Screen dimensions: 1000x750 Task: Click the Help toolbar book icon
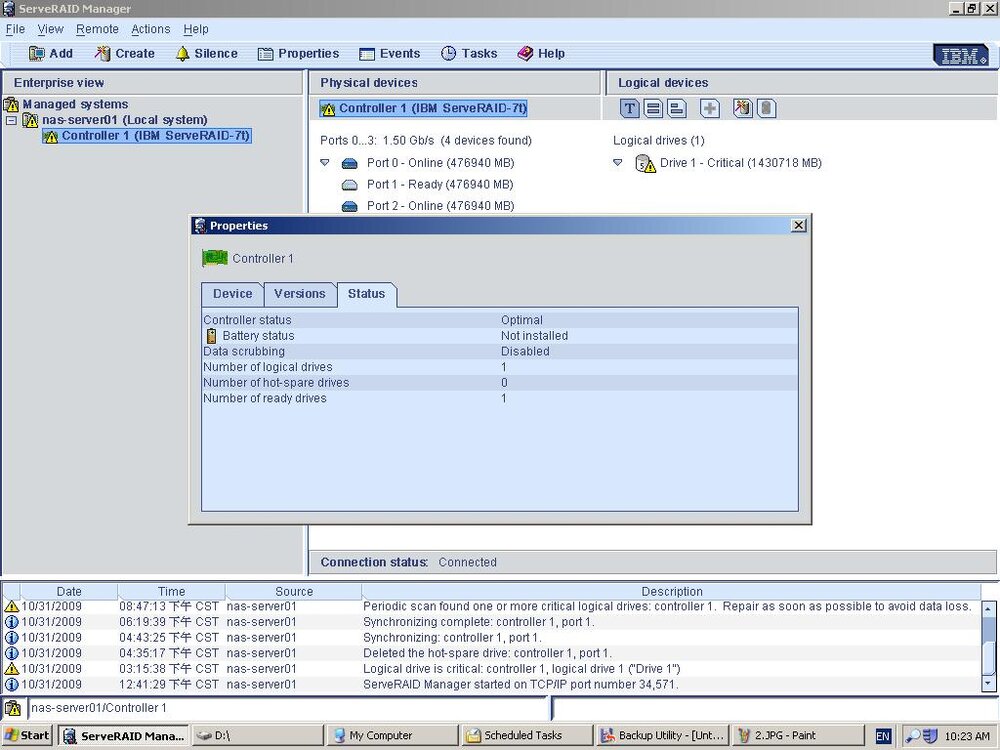coord(525,54)
